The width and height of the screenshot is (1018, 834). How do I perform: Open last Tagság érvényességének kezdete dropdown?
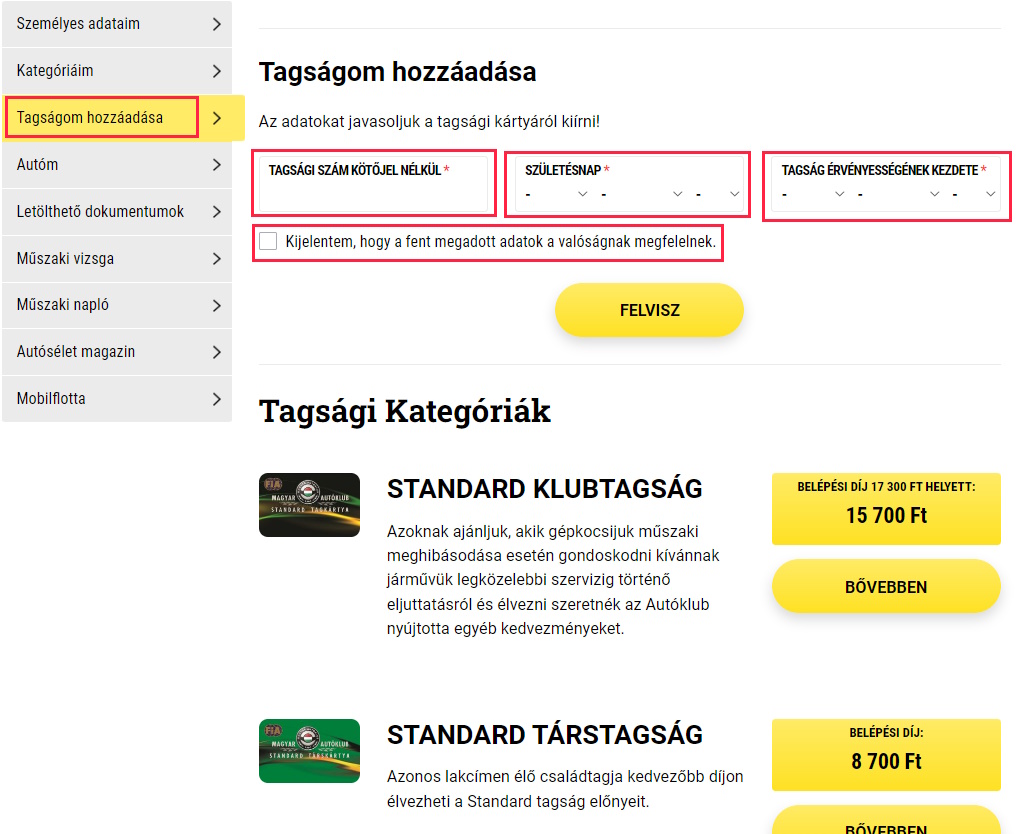coord(974,194)
